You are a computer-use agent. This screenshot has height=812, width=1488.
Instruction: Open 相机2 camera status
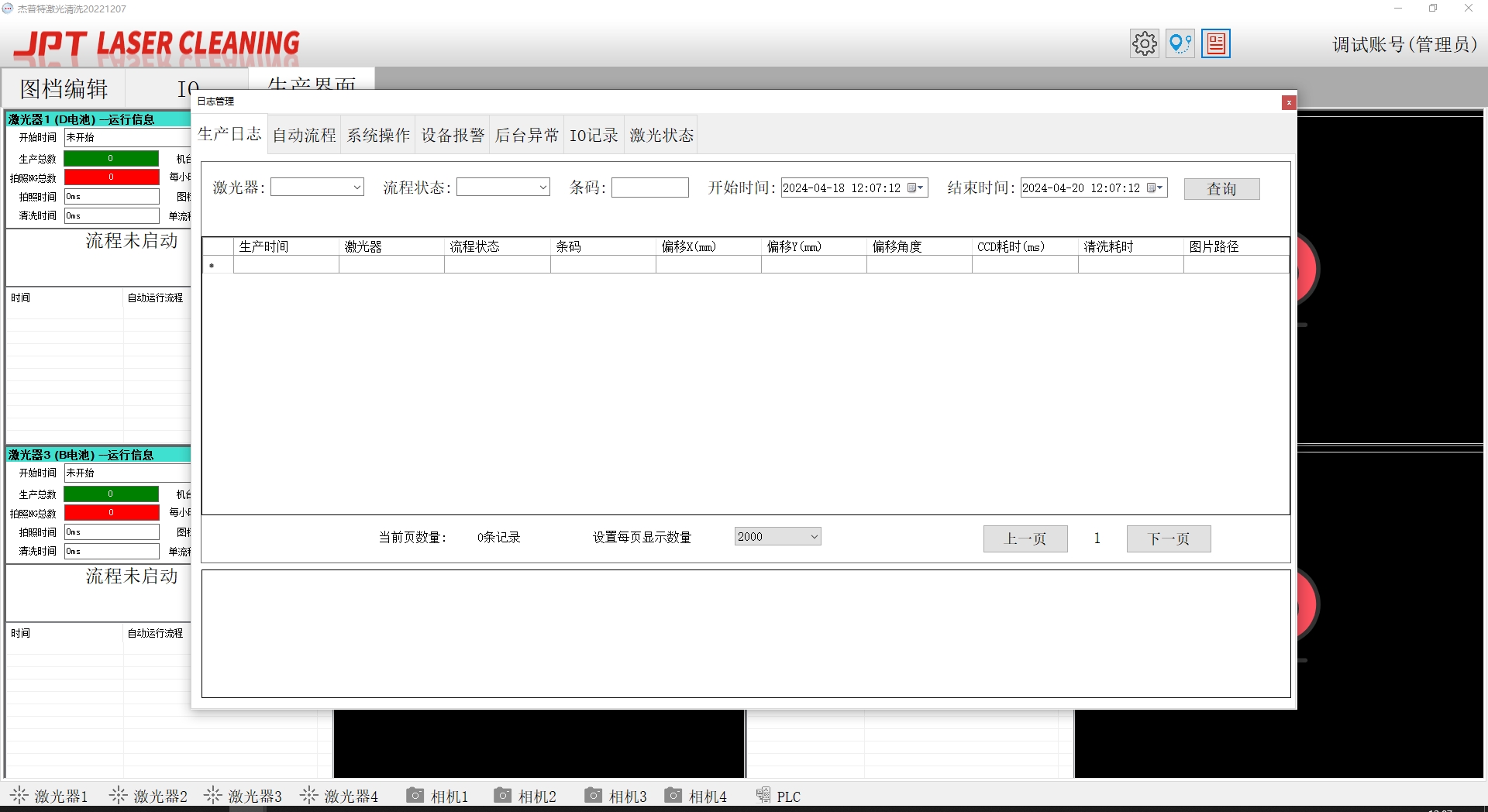[x=525, y=796]
